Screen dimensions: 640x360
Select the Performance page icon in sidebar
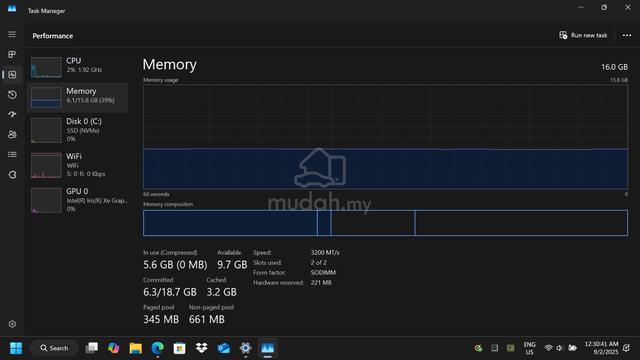(x=12, y=75)
